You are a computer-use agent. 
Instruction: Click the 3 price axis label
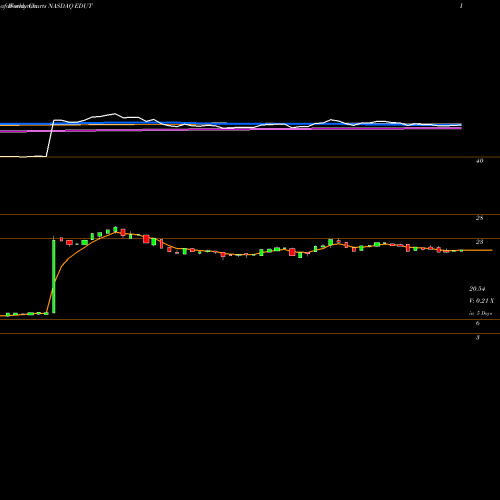click(x=478, y=338)
